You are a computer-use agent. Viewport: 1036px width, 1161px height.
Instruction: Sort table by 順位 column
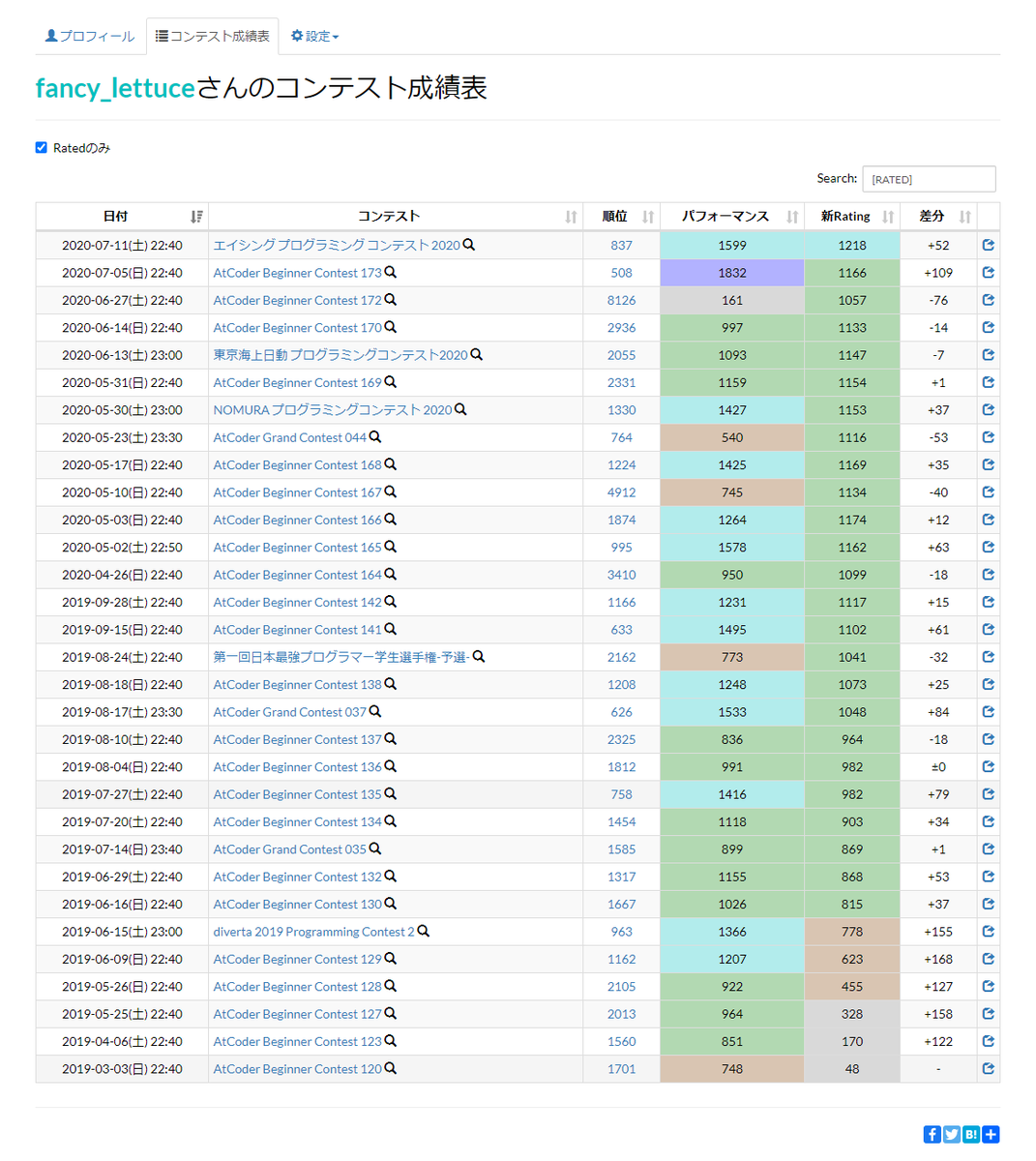[x=622, y=217]
